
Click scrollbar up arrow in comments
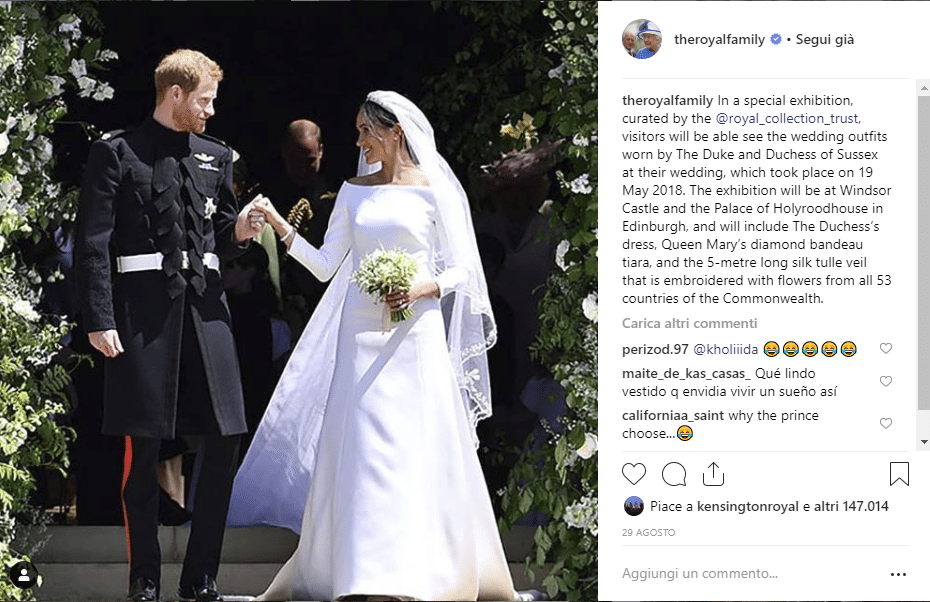click(924, 88)
